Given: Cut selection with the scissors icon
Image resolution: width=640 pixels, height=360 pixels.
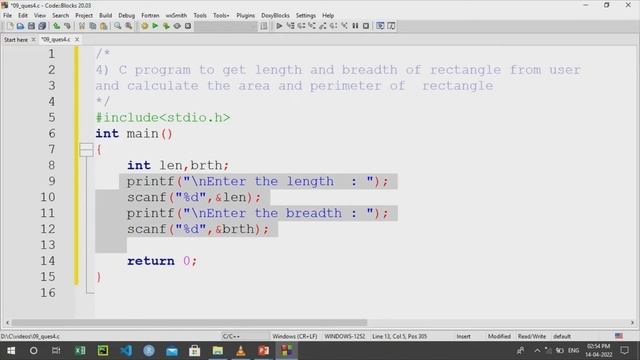Looking at the screenshot, I should point(82,26).
